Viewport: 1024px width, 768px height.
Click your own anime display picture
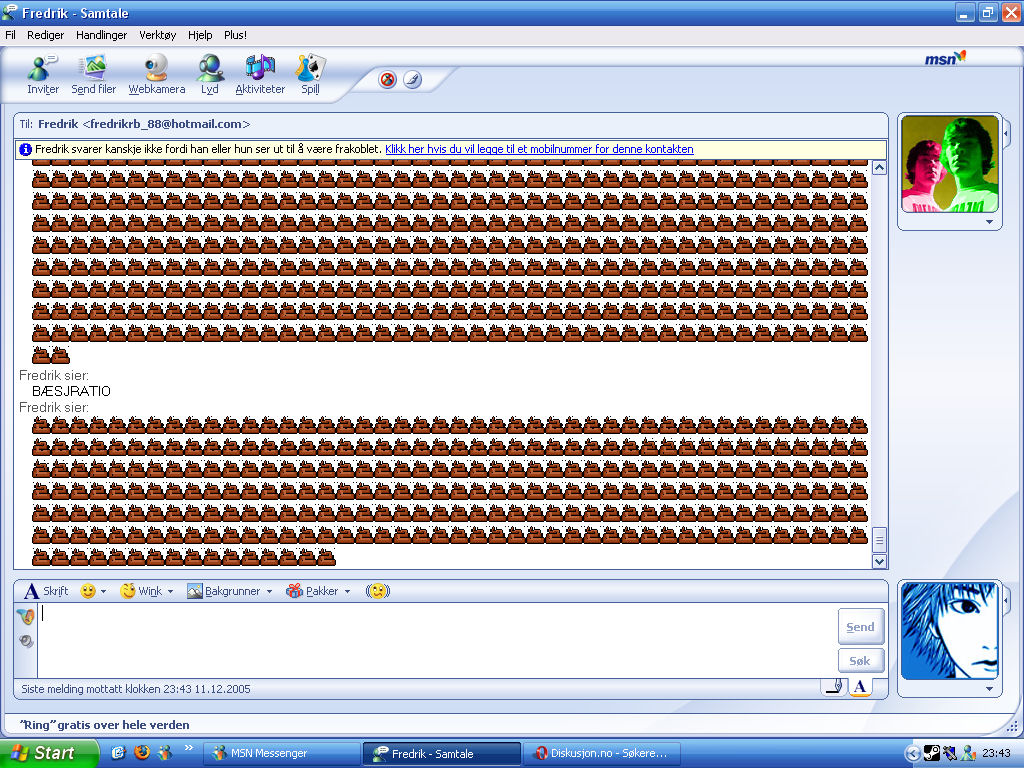[x=950, y=631]
